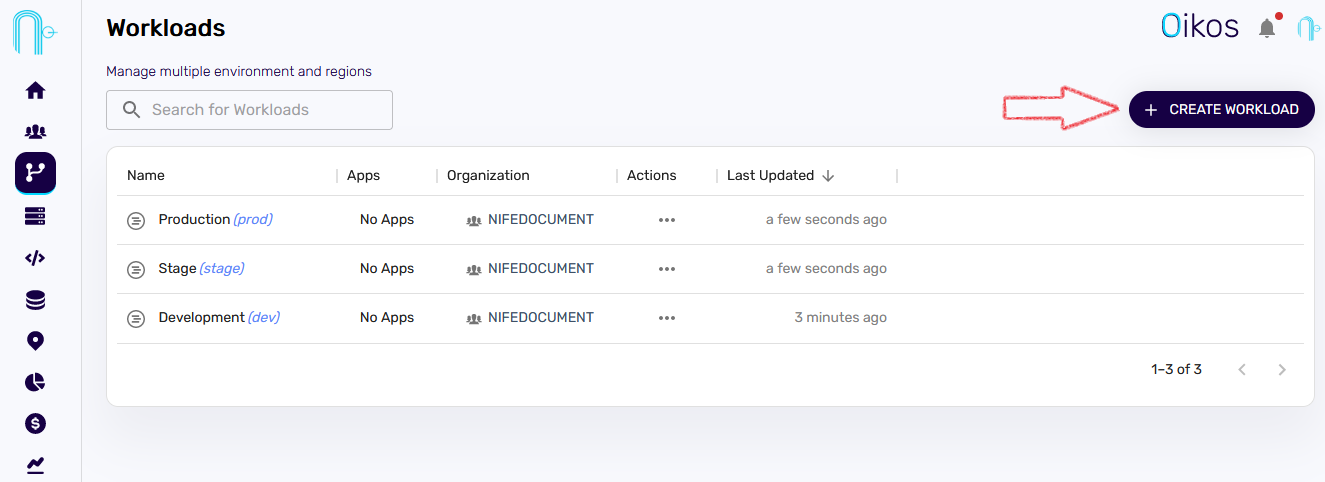
Task: Toggle sort arrow beside Last Updated
Action: click(828, 176)
